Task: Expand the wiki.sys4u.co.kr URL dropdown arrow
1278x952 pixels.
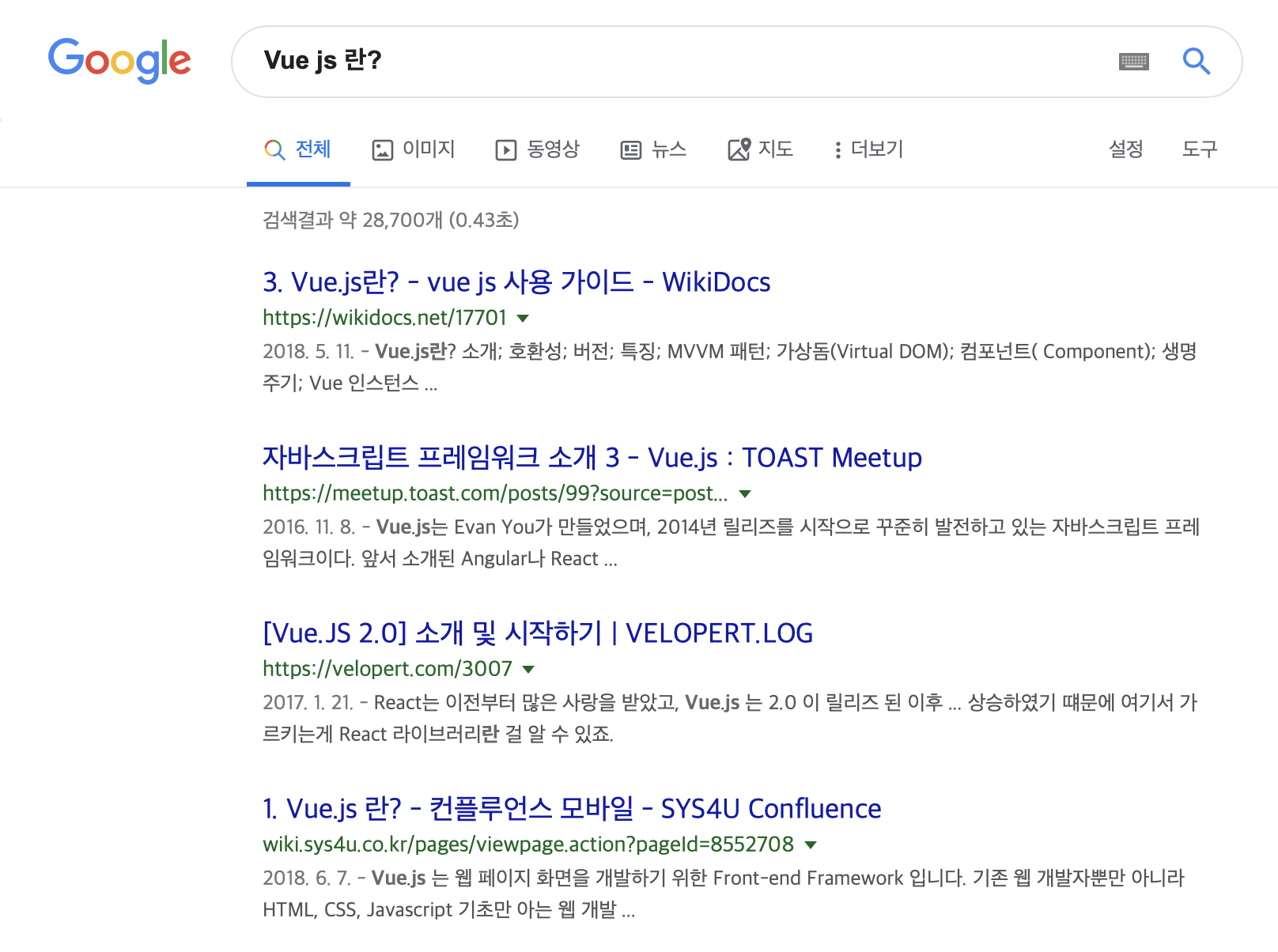Action: click(811, 845)
